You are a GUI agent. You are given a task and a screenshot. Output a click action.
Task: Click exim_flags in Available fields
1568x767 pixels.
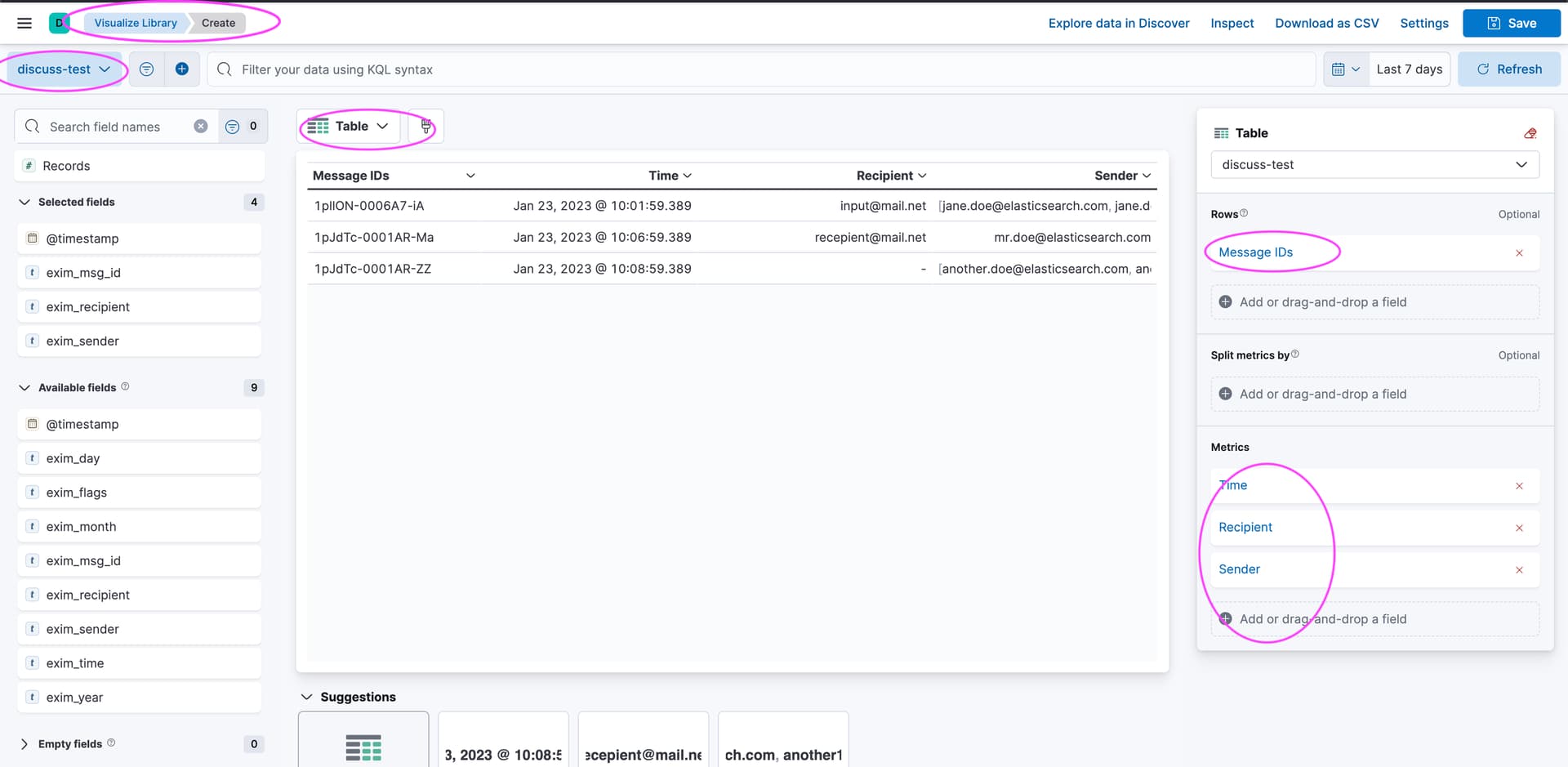[x=140, y=493]
